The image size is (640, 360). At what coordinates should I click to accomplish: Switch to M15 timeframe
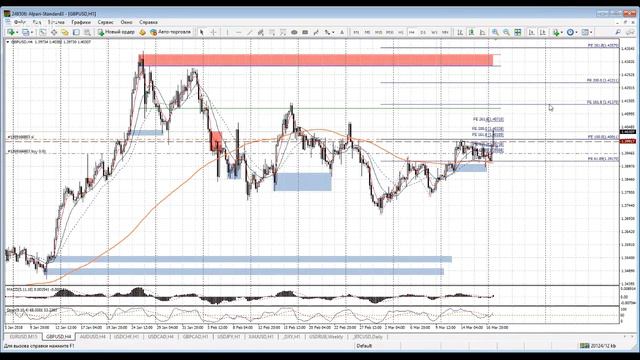tap(378, 32)
